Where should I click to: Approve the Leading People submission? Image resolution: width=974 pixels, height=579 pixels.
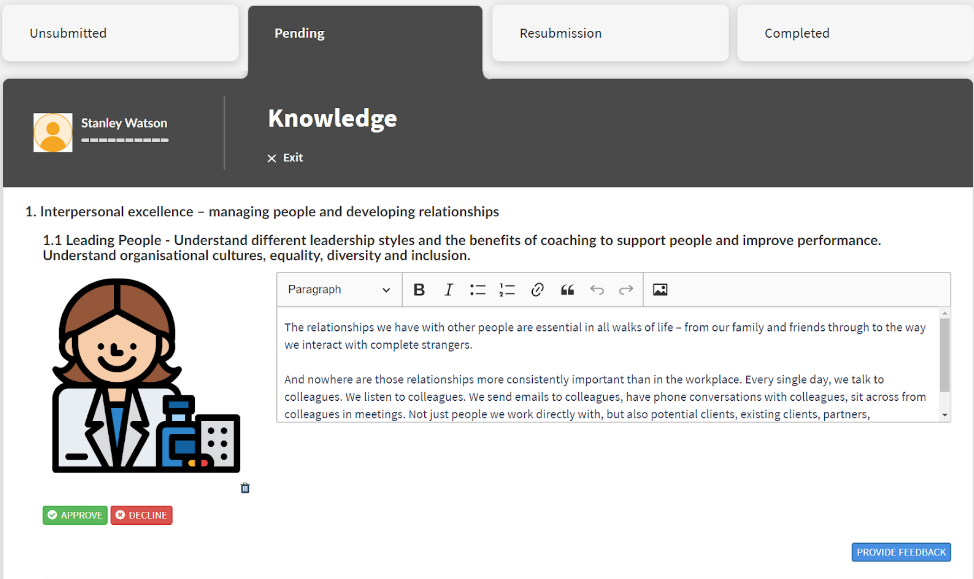click(x=74, y=515)
